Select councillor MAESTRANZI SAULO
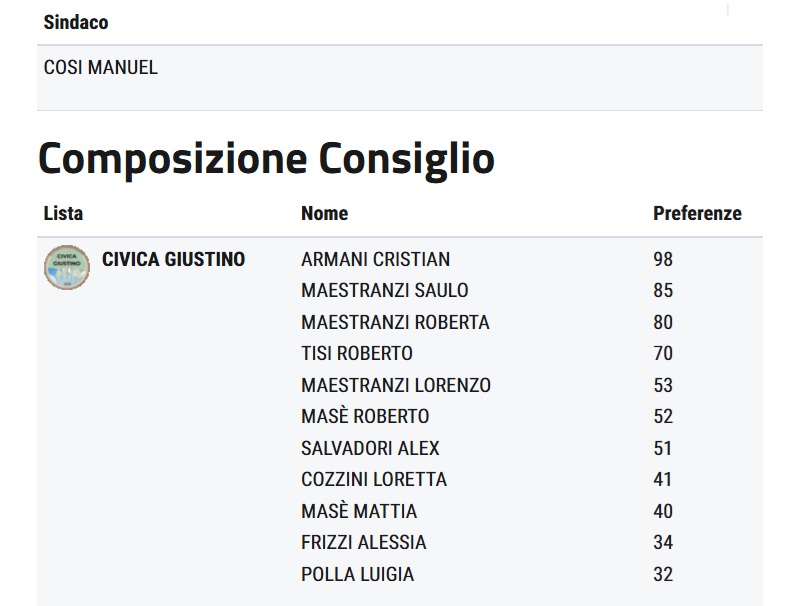Screen dimensions: 802x606 click(x=384, y=291)
